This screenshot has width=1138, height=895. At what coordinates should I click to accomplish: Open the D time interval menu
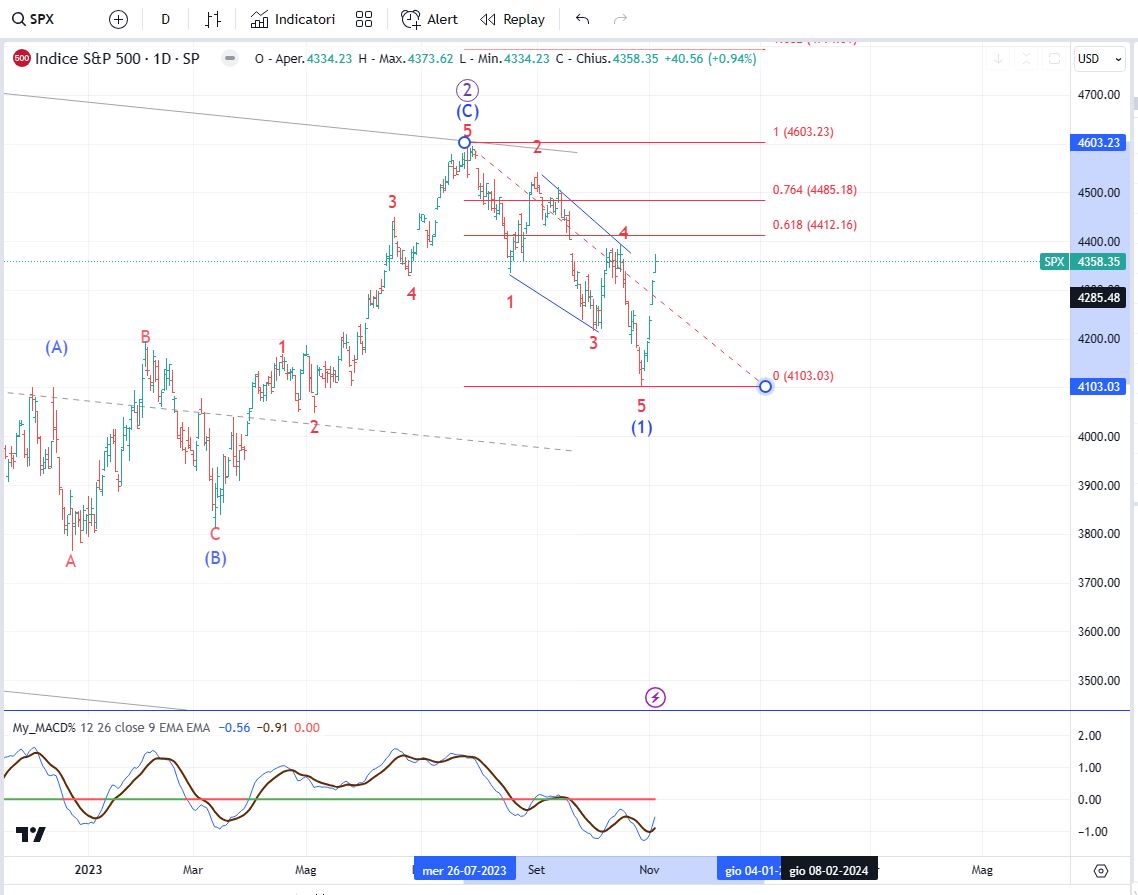[165, 20]
